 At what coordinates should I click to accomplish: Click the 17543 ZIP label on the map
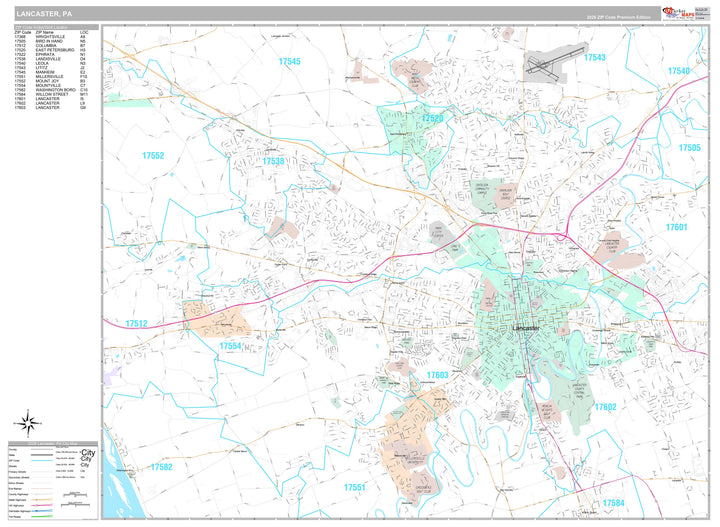pos(595,57)
